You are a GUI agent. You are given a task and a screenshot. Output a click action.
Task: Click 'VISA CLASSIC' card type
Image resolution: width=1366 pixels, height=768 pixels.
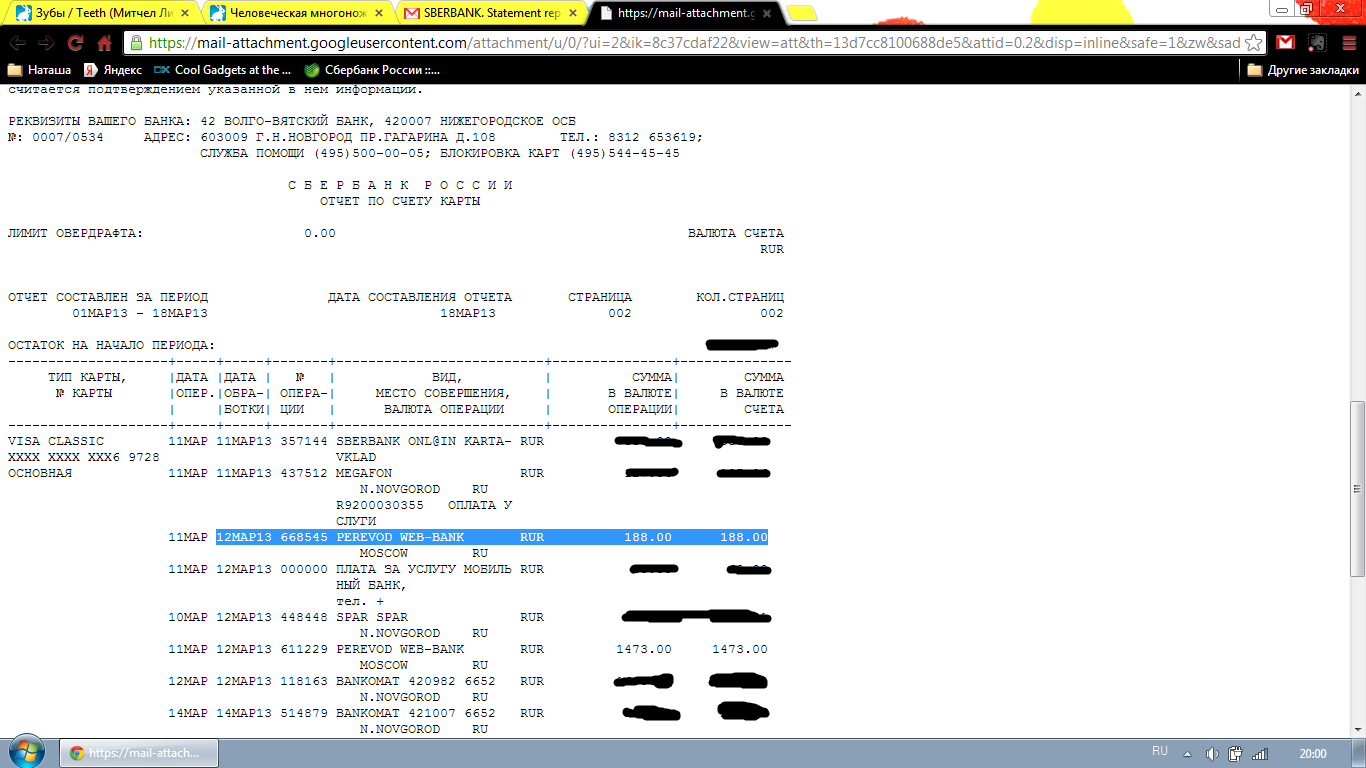[x=56, y=441]
